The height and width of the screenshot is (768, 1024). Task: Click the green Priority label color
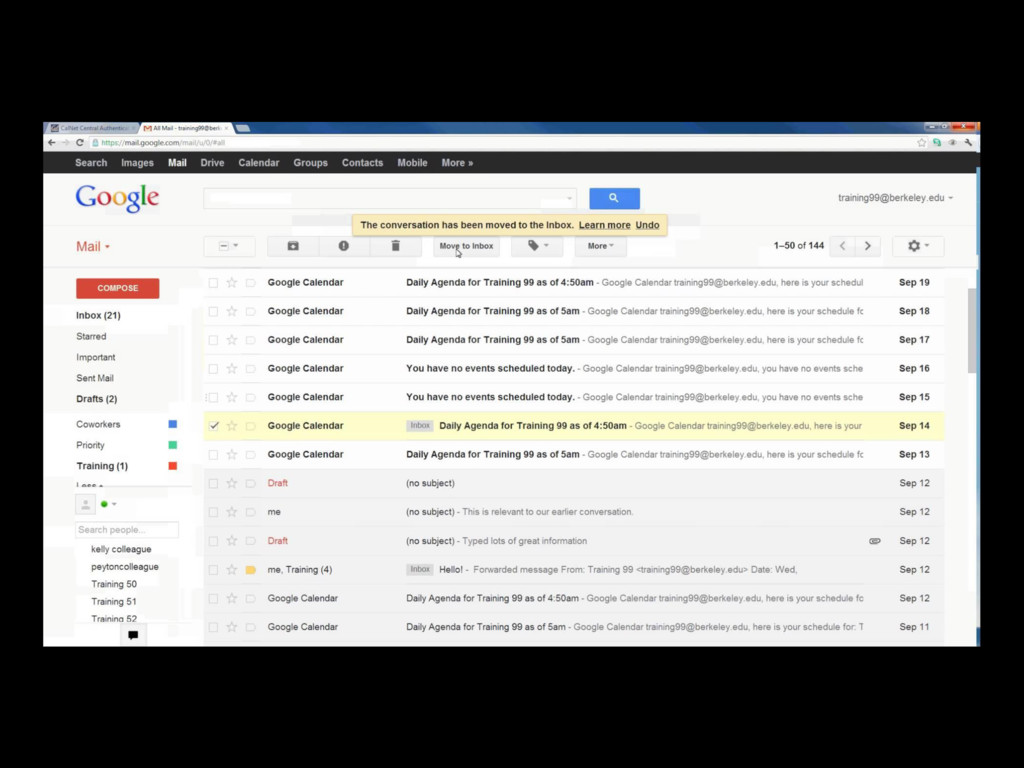(172, 445)
